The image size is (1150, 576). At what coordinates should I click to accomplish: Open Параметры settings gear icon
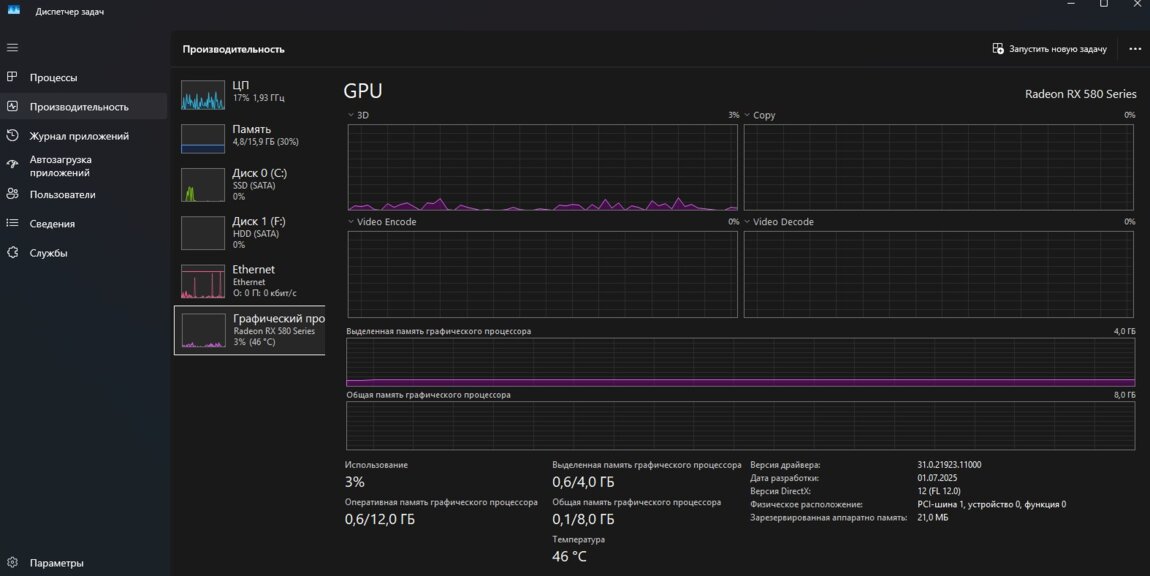coord(12,562)
